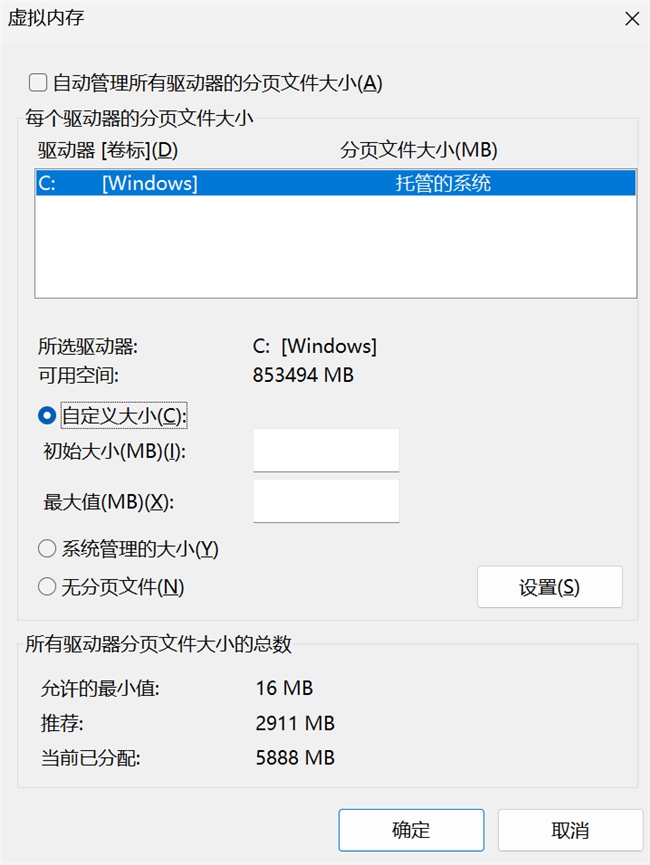The image size is (650, 865).
Task: Select drive C: [Windows] in the list
Action: click(x=150, y=183)
